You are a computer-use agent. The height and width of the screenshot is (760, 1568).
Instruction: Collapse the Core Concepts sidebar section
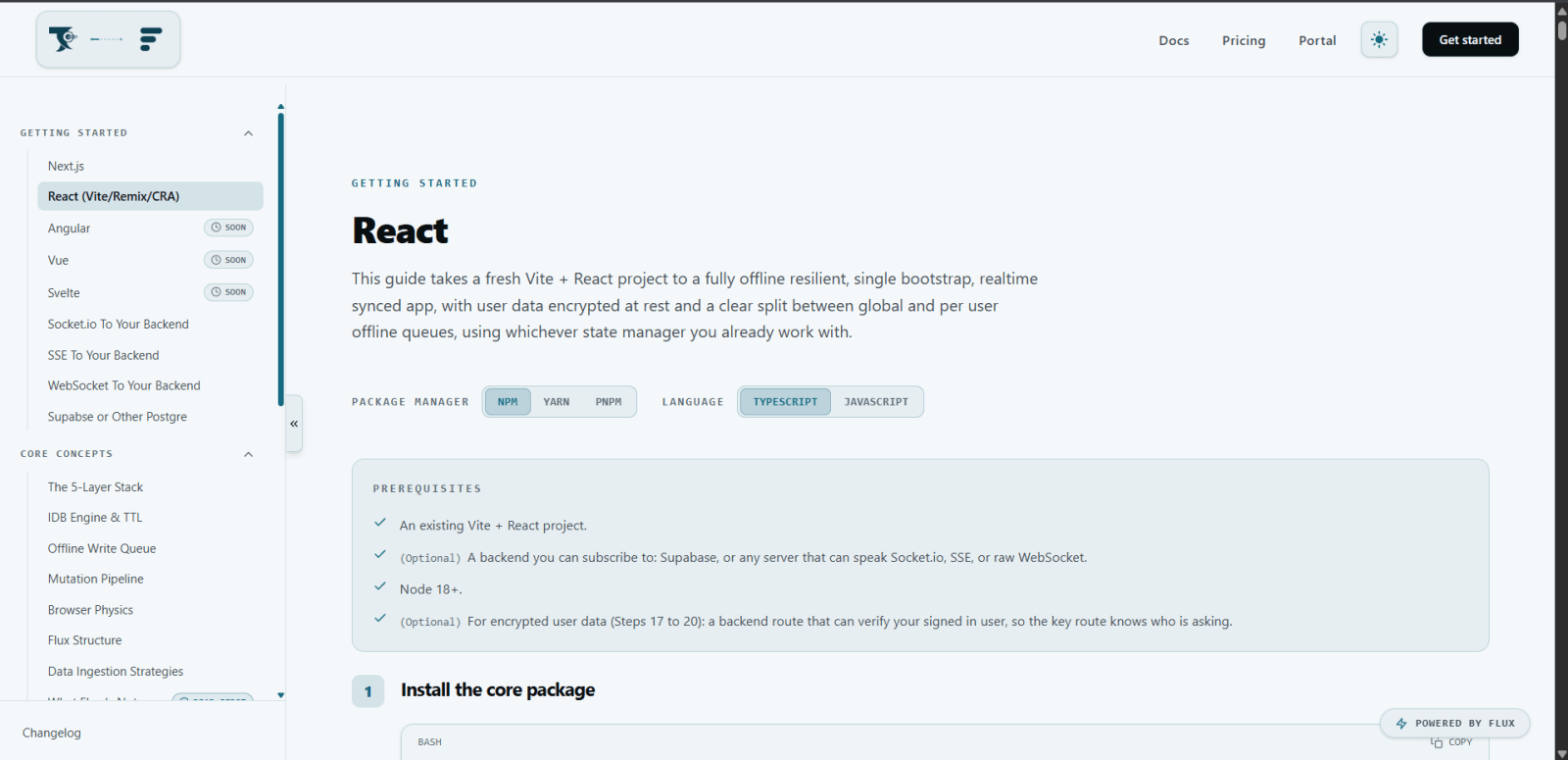(249, 454)
